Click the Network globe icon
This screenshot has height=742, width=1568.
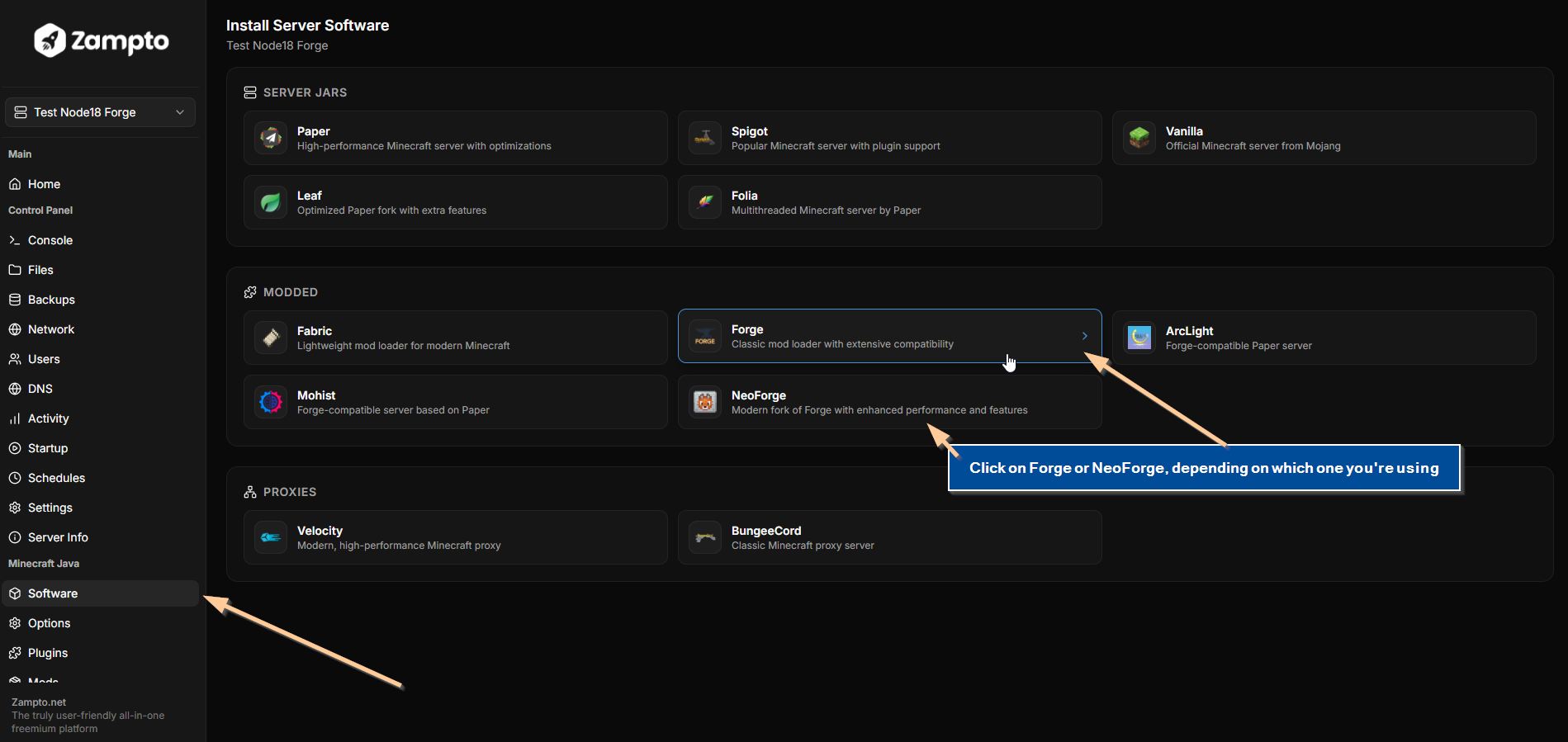15,329
